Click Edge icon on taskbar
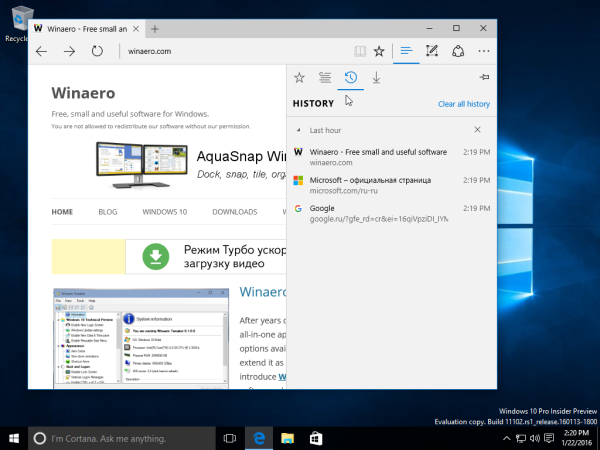Screen dimensions: 600x450 coord(259,439)
